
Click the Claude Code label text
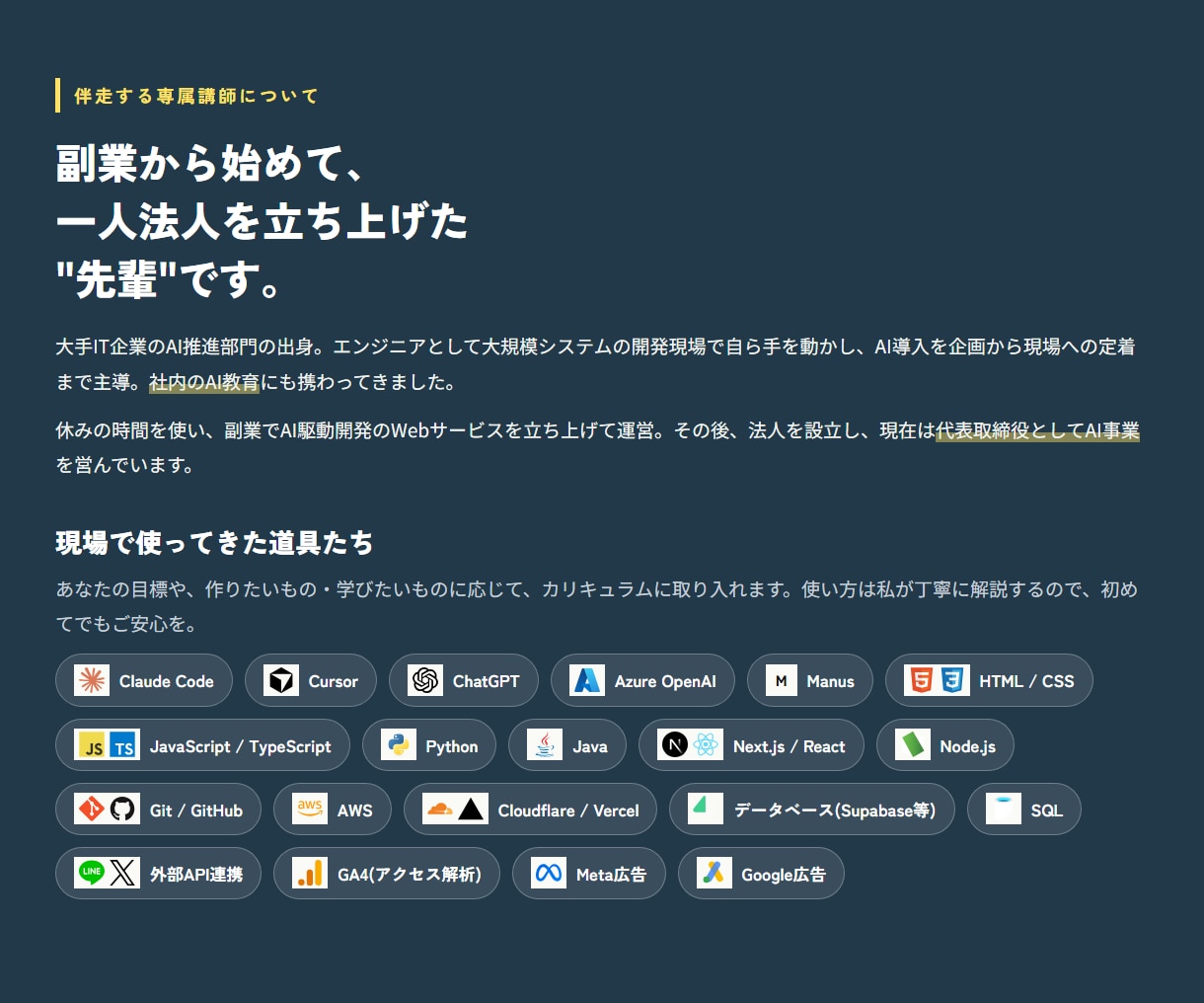(167, 681)
